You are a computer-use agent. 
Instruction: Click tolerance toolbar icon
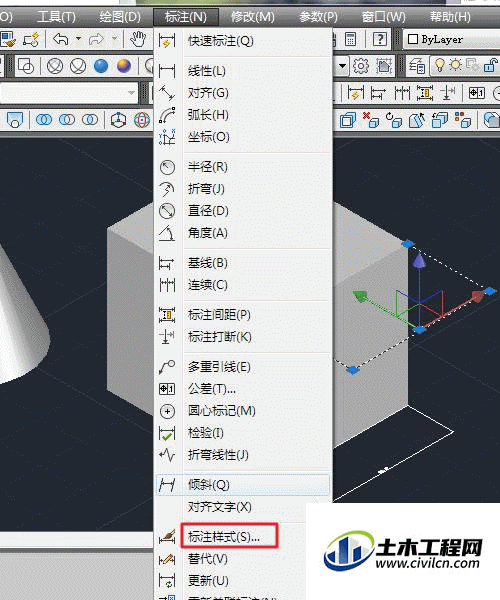(x=477, y=93)
